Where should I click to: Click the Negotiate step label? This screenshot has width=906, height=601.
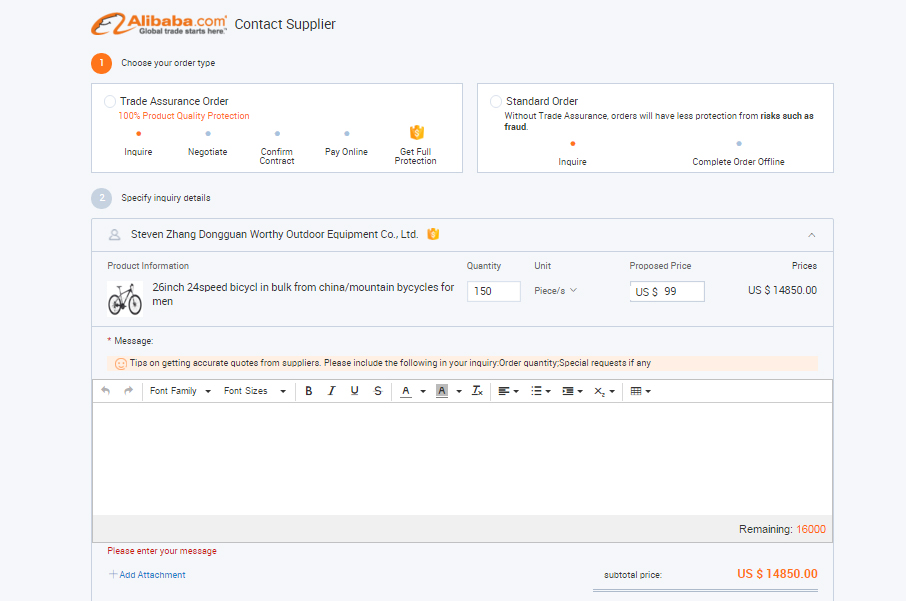pos(207,152)
